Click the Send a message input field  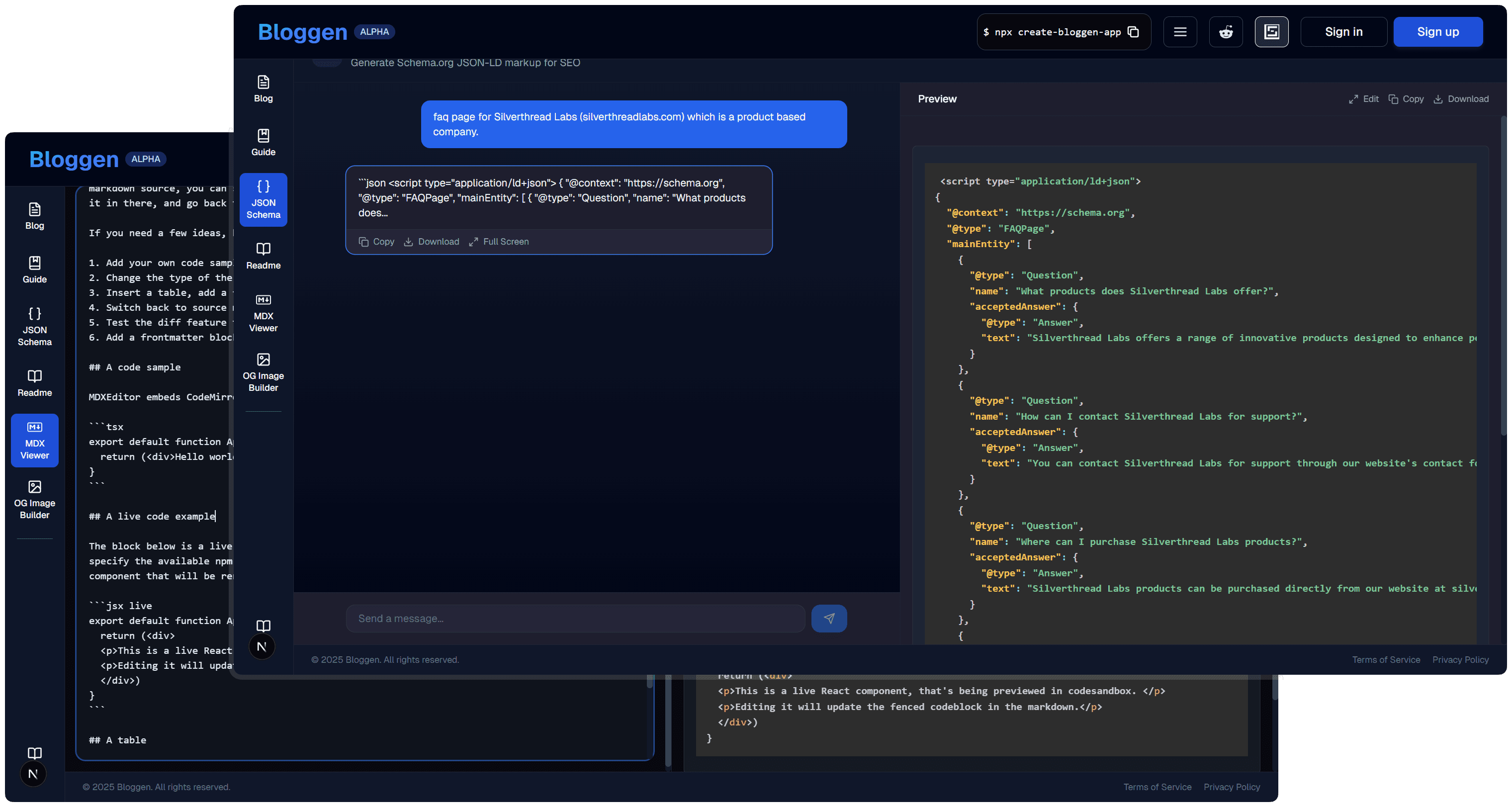pyautogui.click(x=575, y=618)
